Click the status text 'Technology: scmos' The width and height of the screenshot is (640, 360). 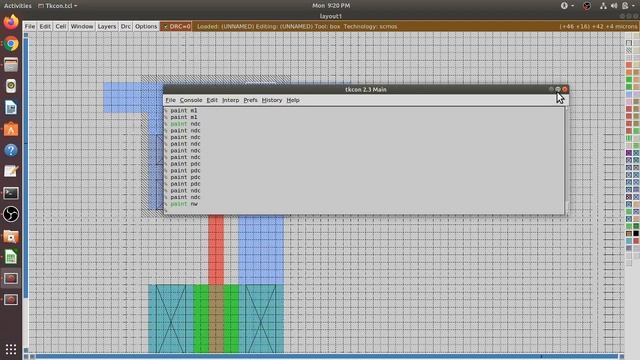tap(370, 27)
